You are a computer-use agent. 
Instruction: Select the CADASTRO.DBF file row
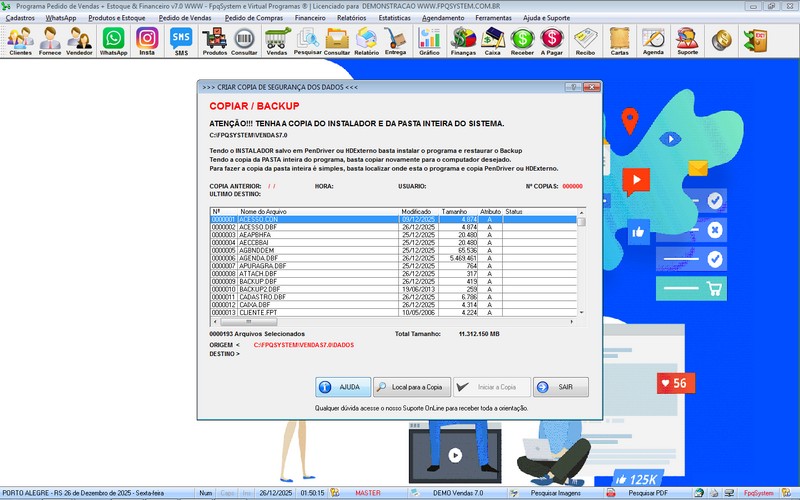click(393, 297)
